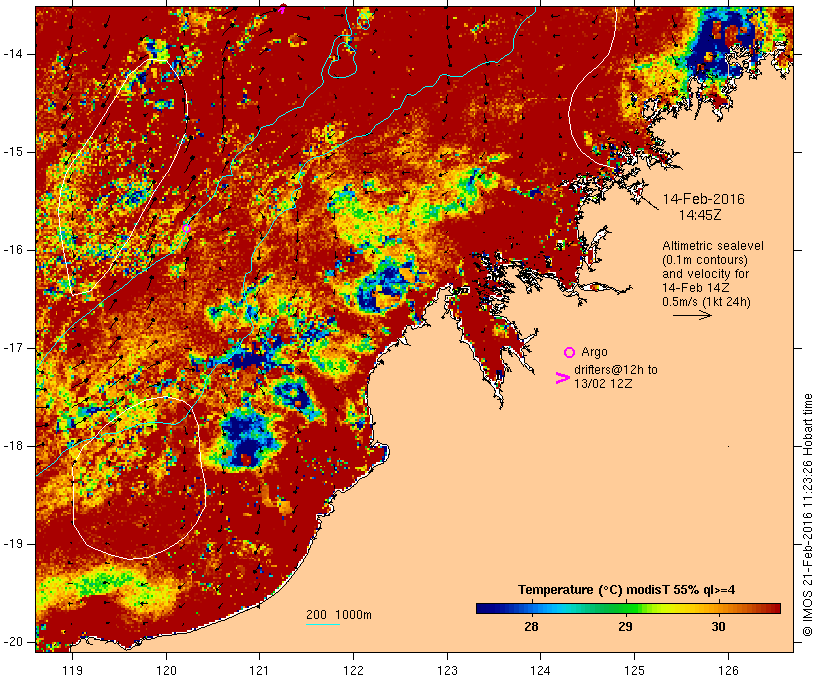Click the latitude tick label -14
Viewport: 820px width, 680px height.
point(12,53)
